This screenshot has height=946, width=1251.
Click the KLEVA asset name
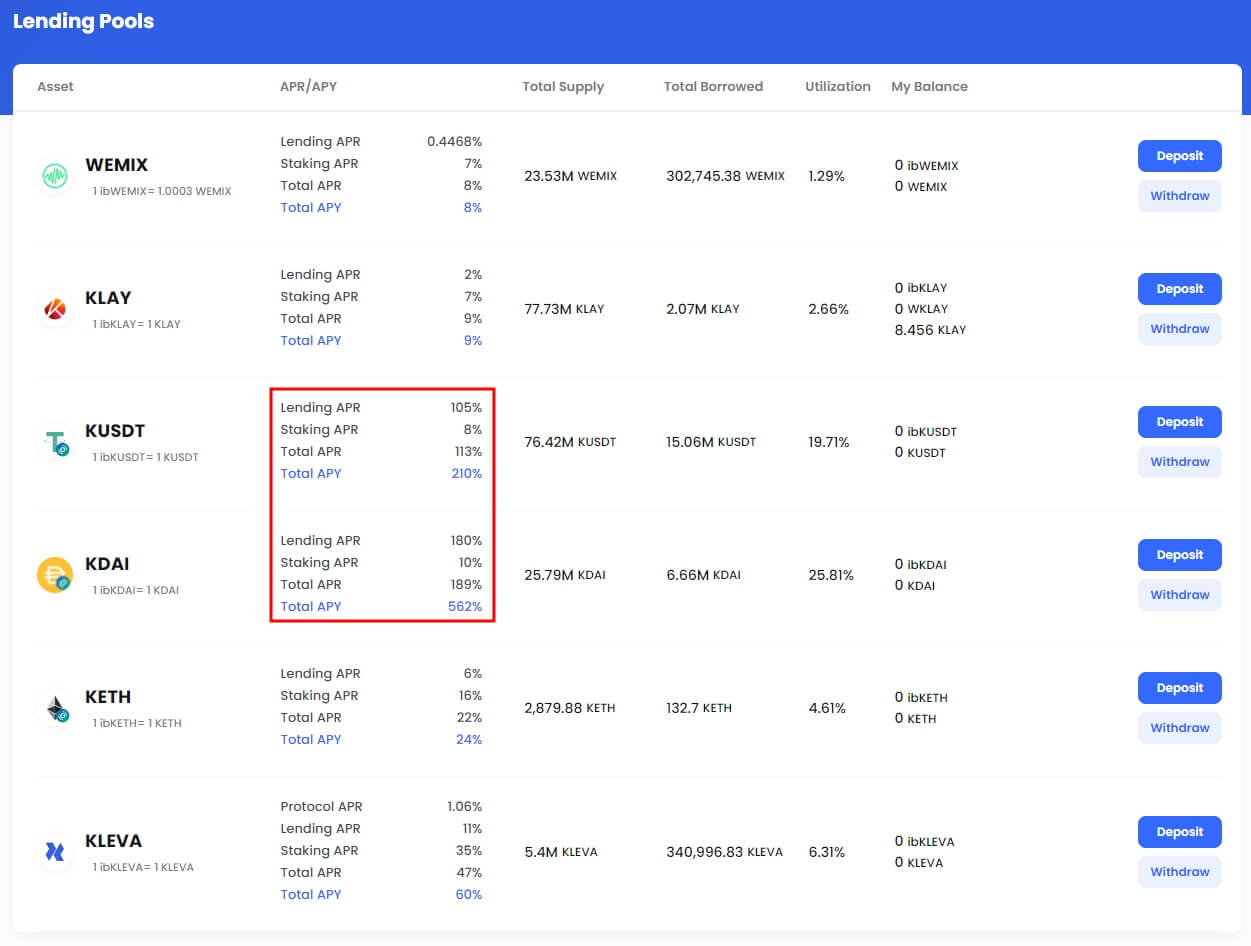coord(114,841)
